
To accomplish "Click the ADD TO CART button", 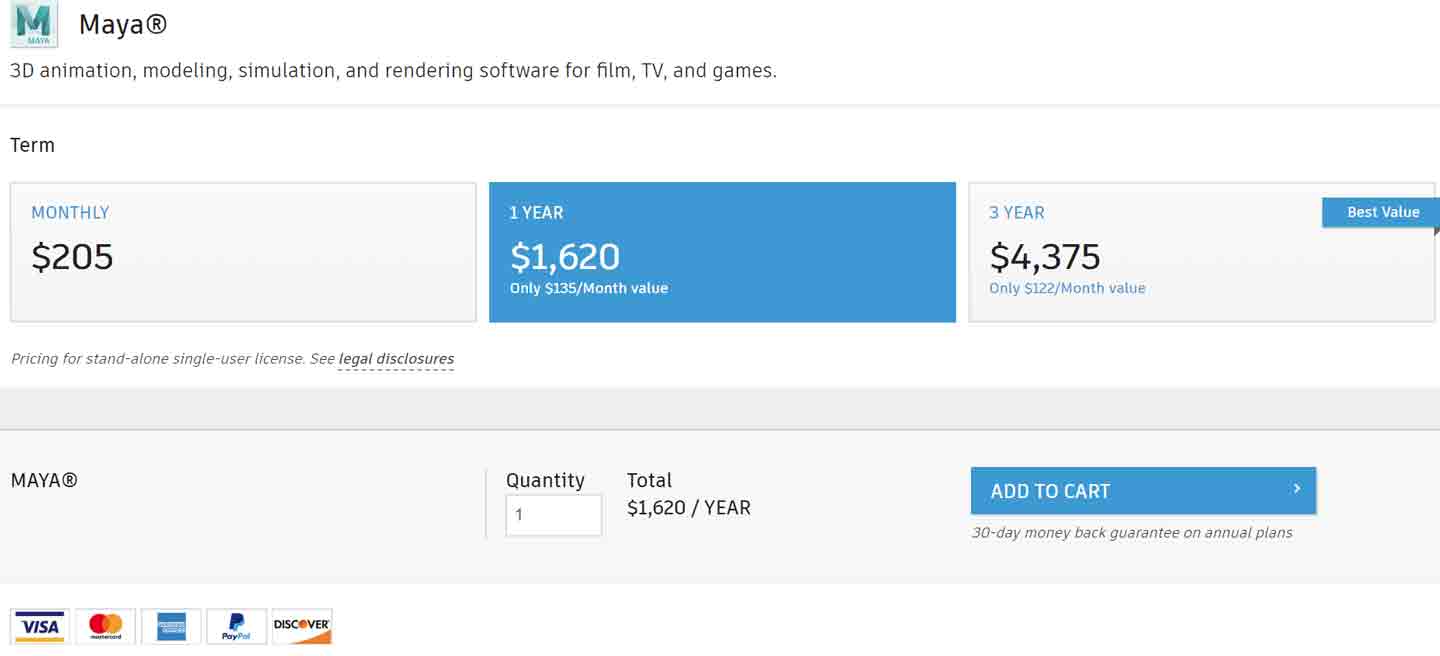I will coord(1143,491).
